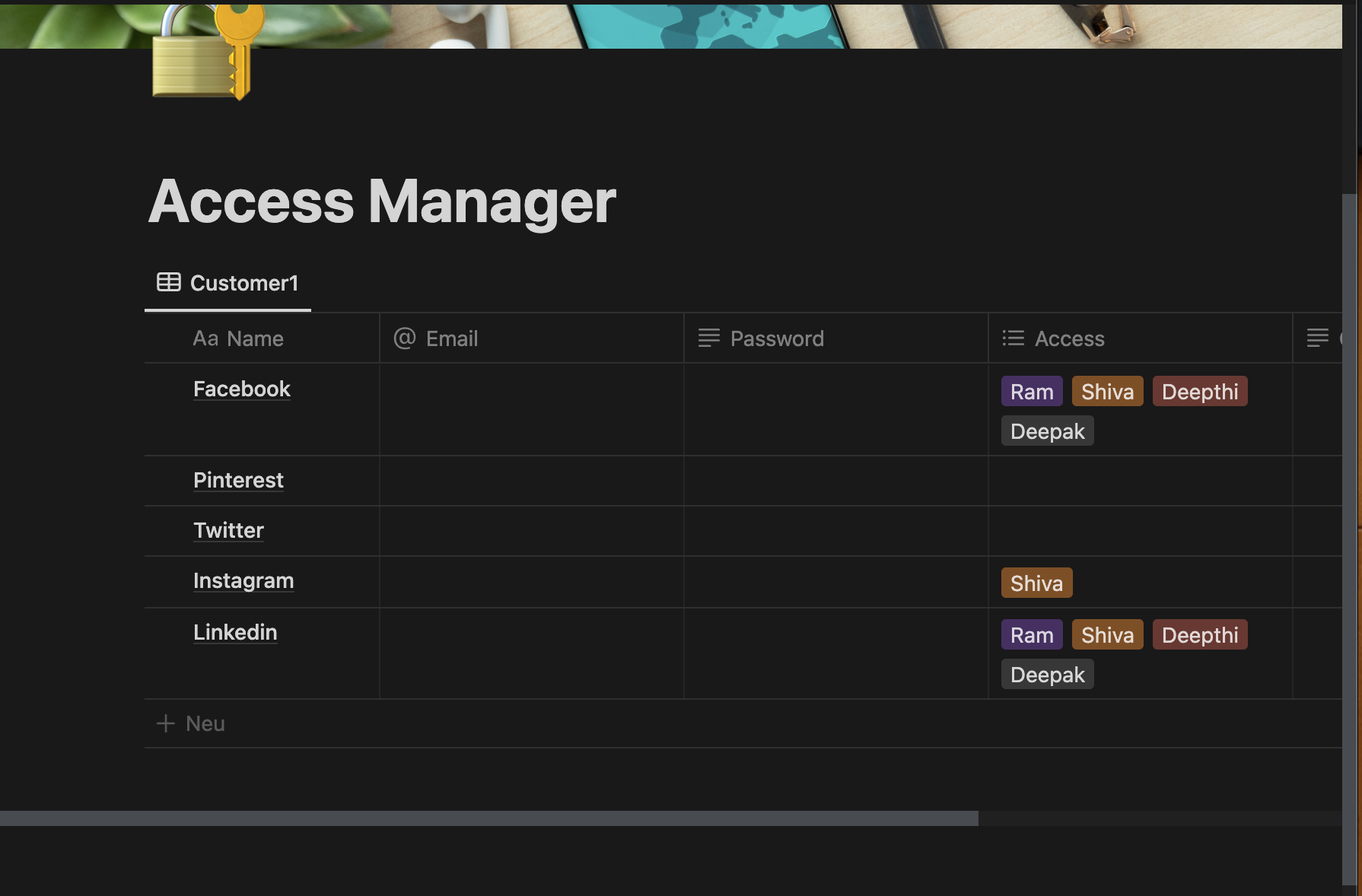Click the Deepthi tag in the Facebook row
Image resolution: width=1362 pixels, height=896 pixels.
1200,392
